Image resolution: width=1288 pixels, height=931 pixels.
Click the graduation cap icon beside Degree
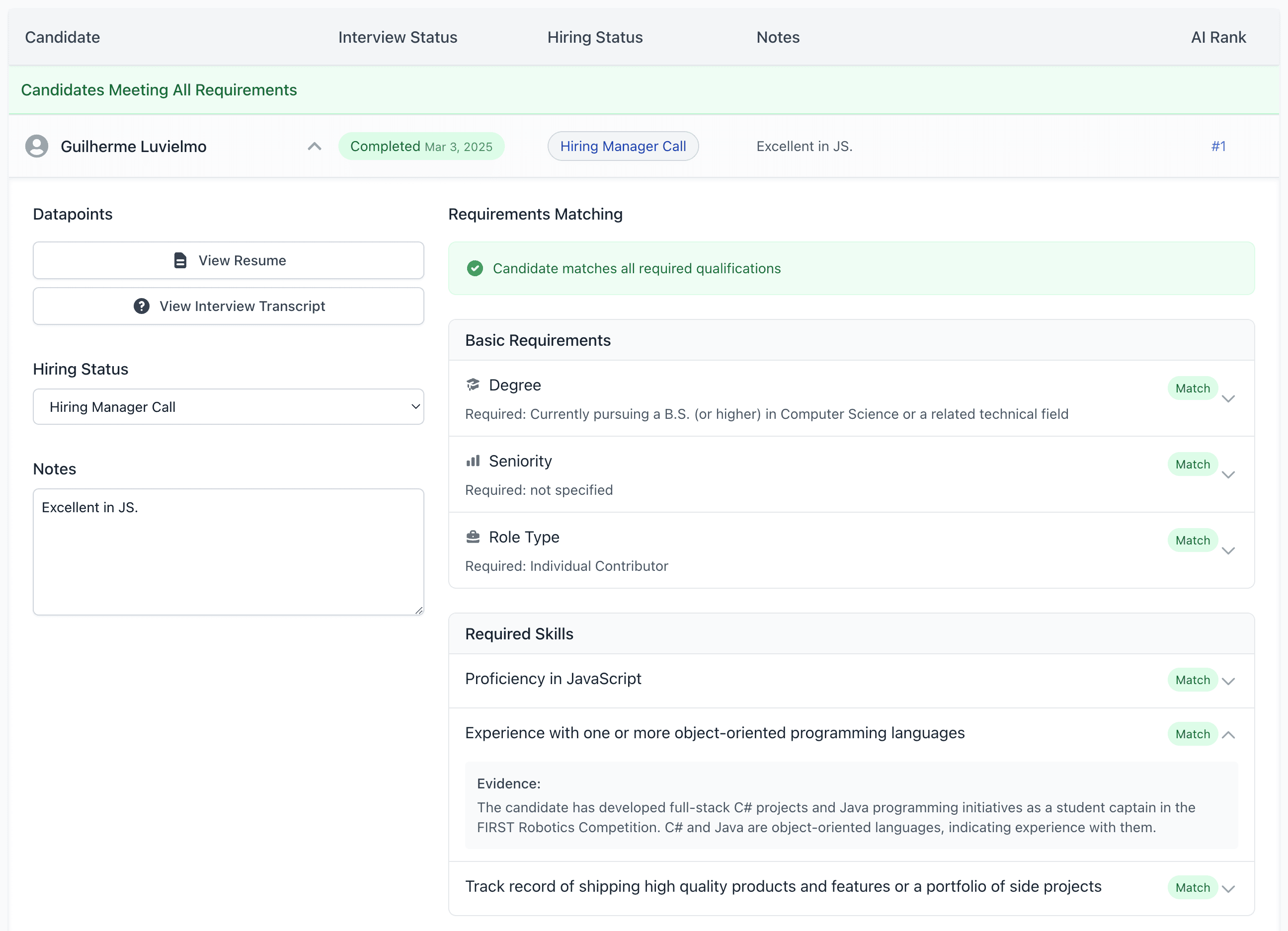coord(473,385)
